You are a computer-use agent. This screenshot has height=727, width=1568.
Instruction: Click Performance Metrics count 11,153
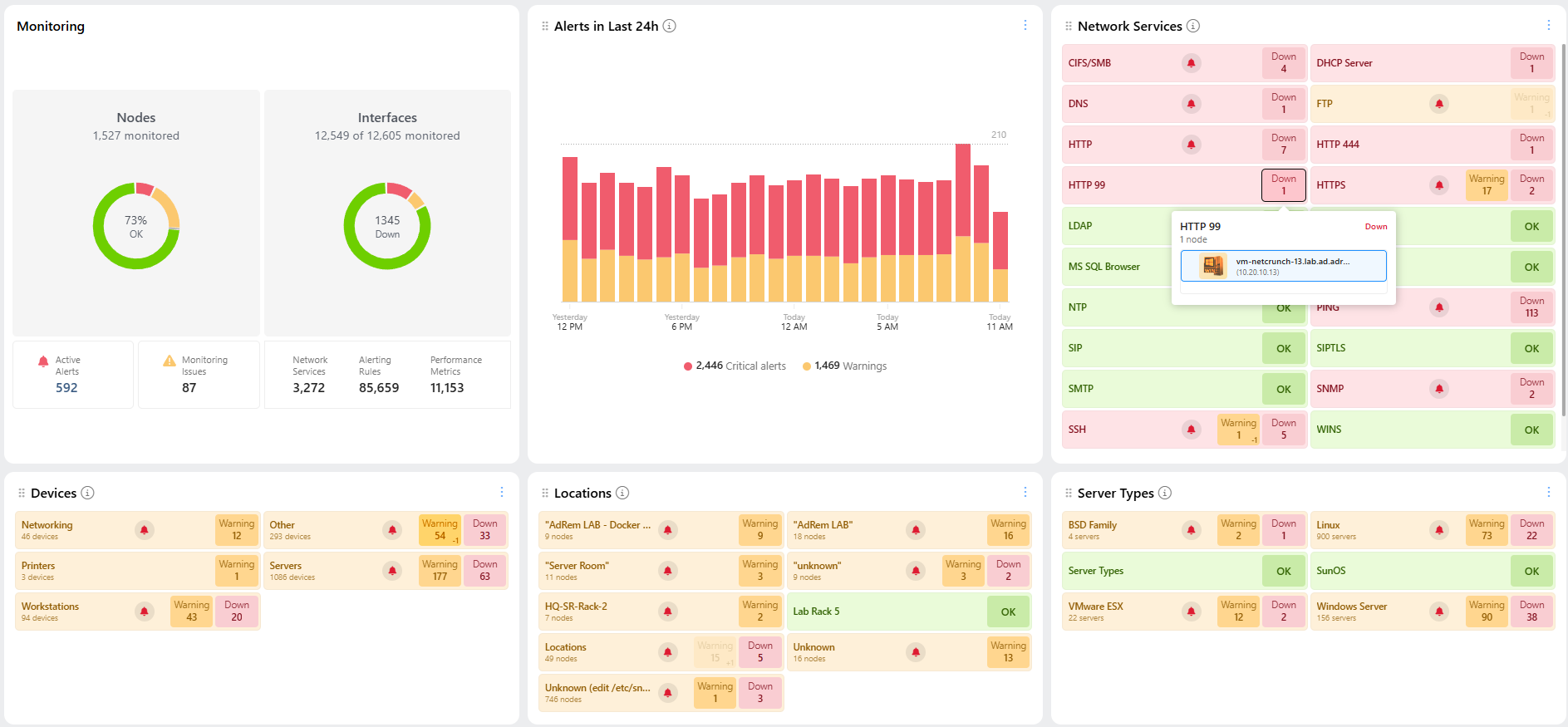click(447, 388)
